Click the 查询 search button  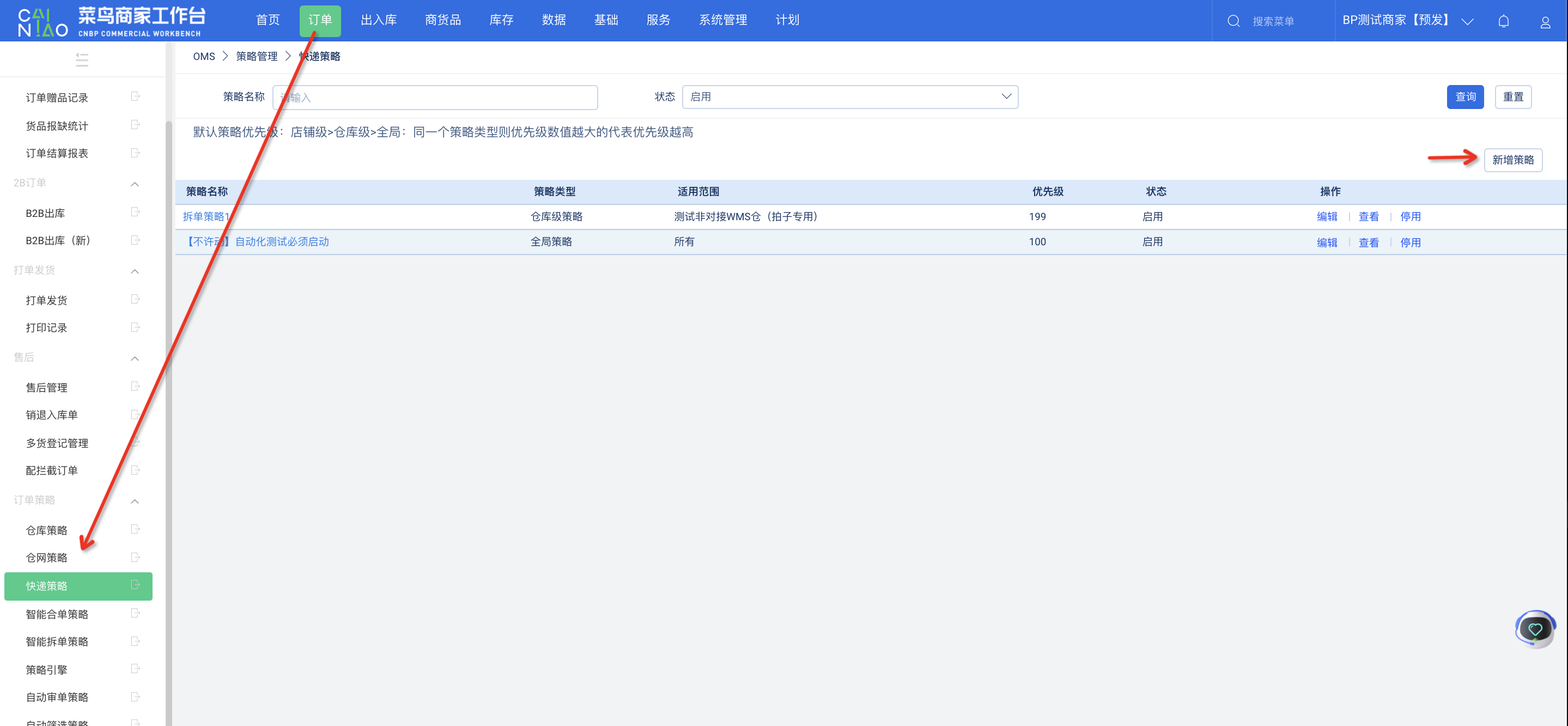point(1464,97)
